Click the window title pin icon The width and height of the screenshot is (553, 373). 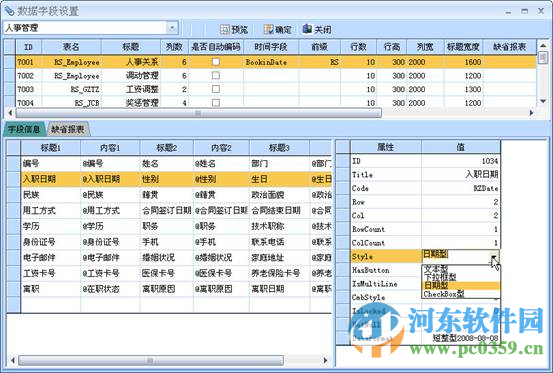[x=10, y=11]
